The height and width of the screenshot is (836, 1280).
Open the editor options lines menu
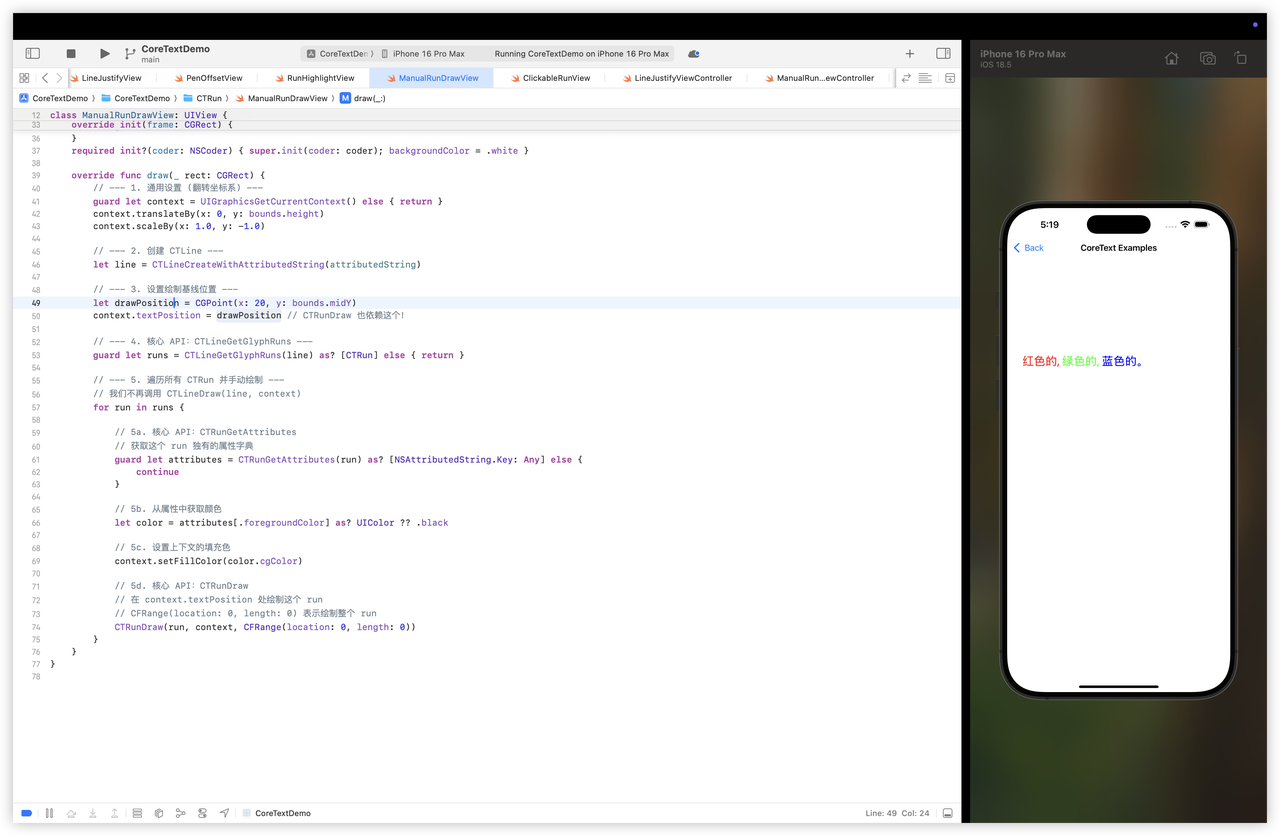pyautogui.click(x=925, y=78)
